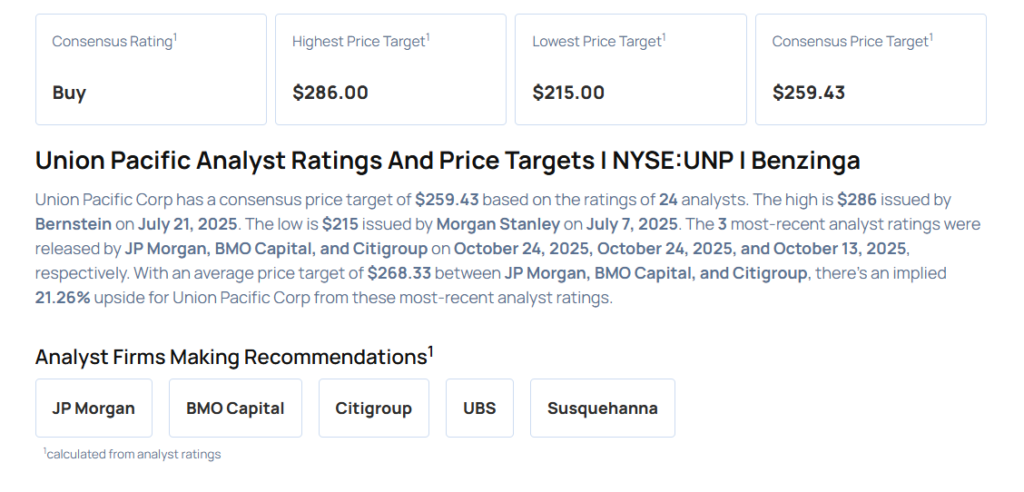Select the BMO Capital firm button
This screenshot has width=1024, height=492.
coord(235,408)
